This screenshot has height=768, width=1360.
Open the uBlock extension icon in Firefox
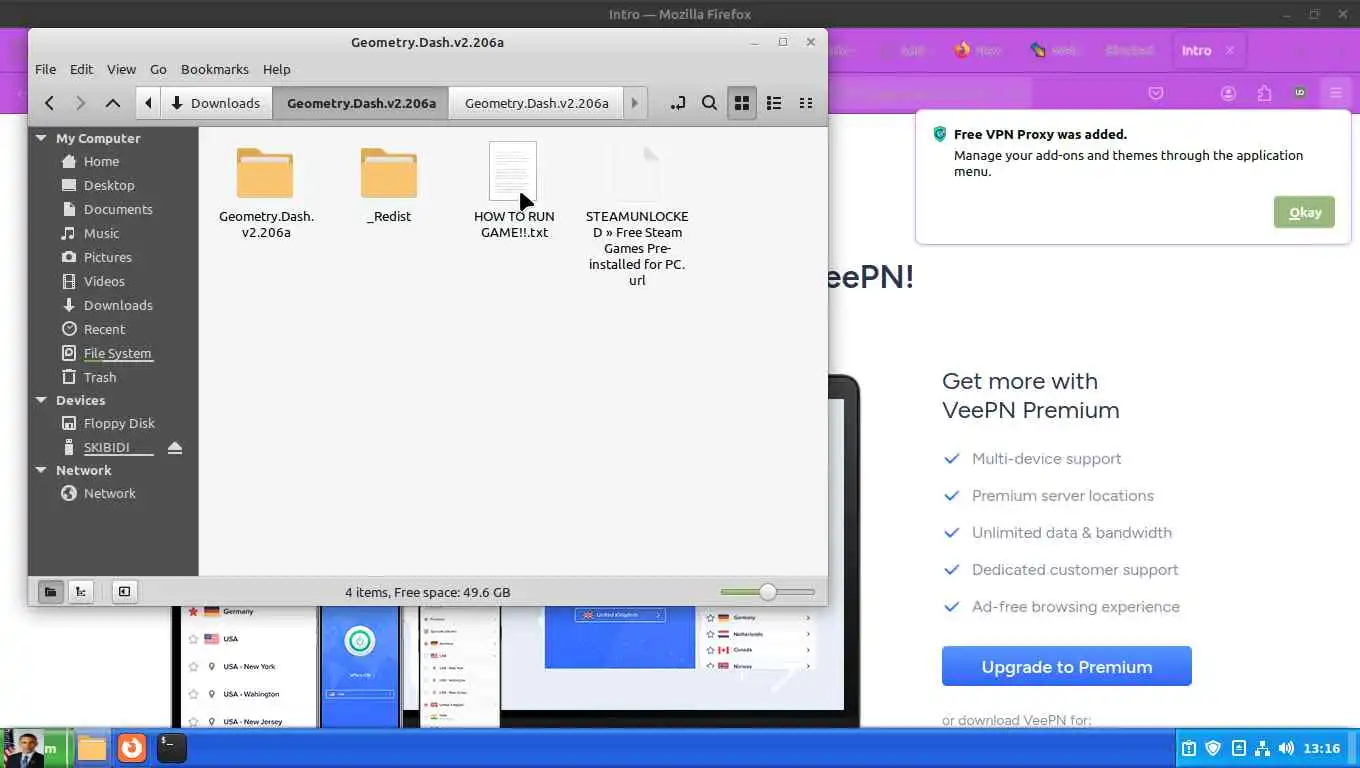coord(1300,93)
